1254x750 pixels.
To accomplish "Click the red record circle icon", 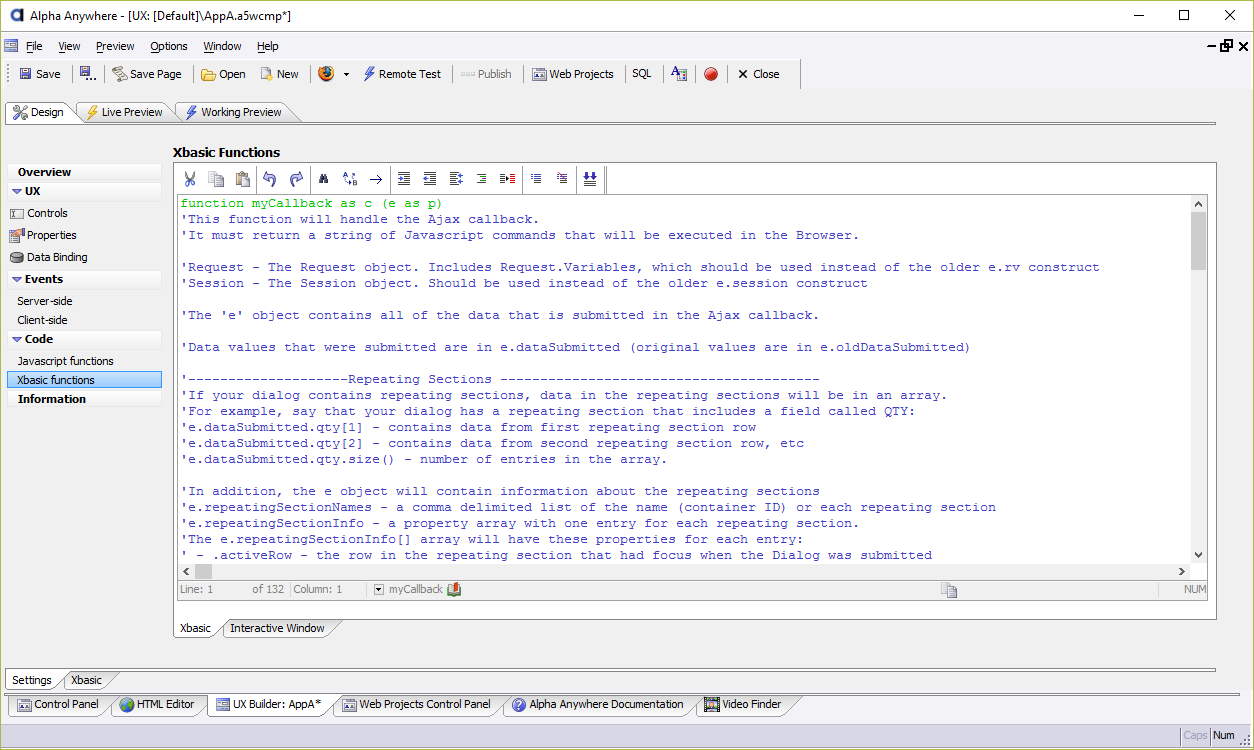I will [x=711, y=74].
